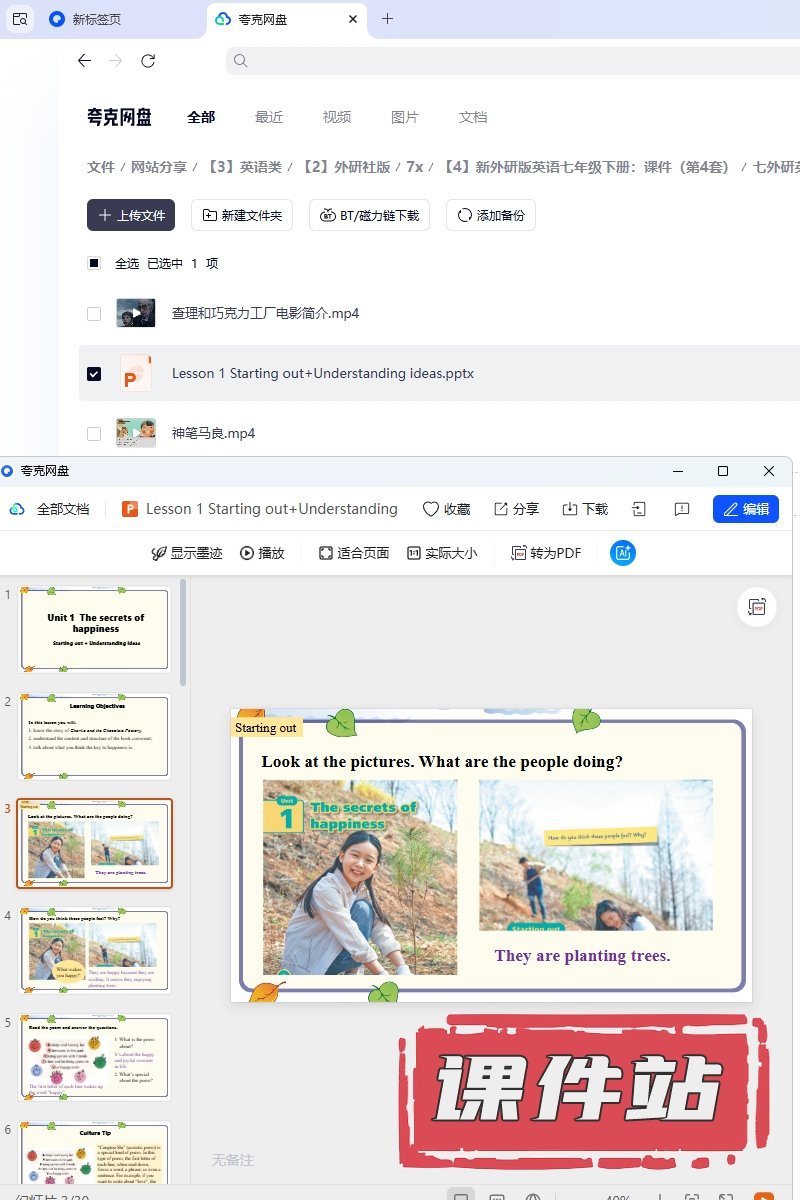Screen dimensions: 800x1200
Task: Click the AI assistant icon in toolbar
Action: pos(623,553)
